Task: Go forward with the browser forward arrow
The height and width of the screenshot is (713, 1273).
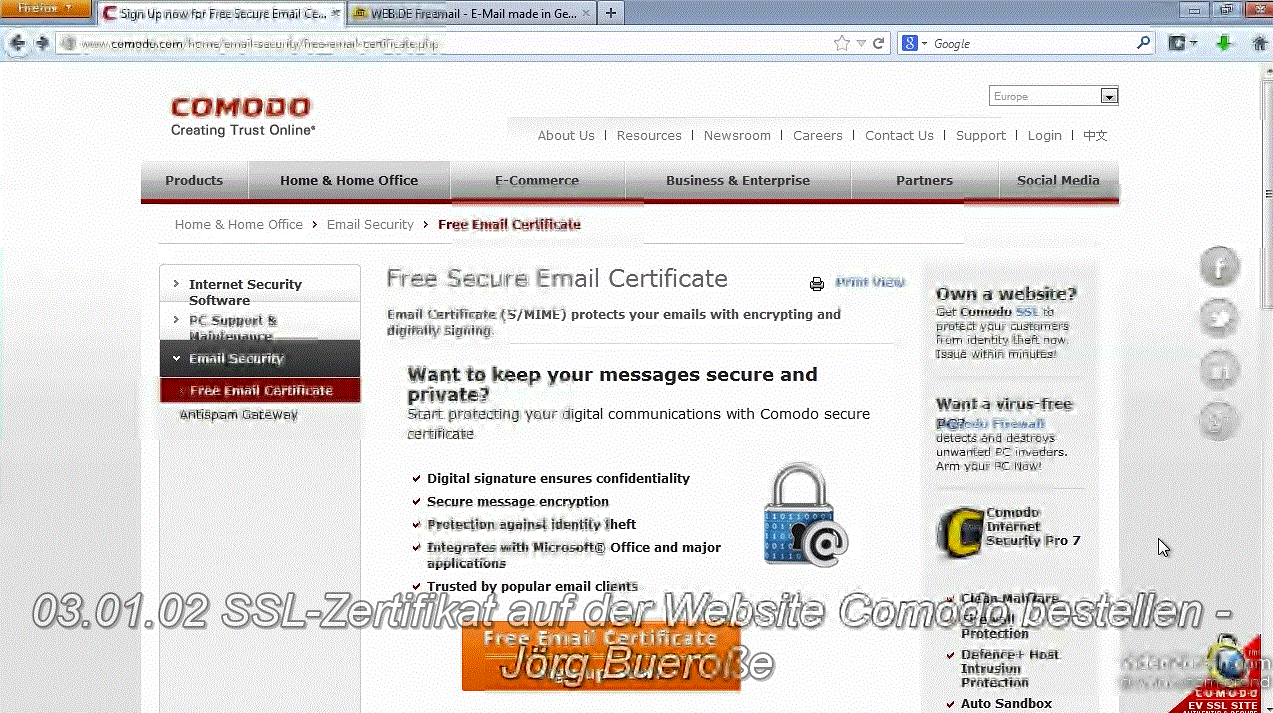Action: tap(42, 43)
